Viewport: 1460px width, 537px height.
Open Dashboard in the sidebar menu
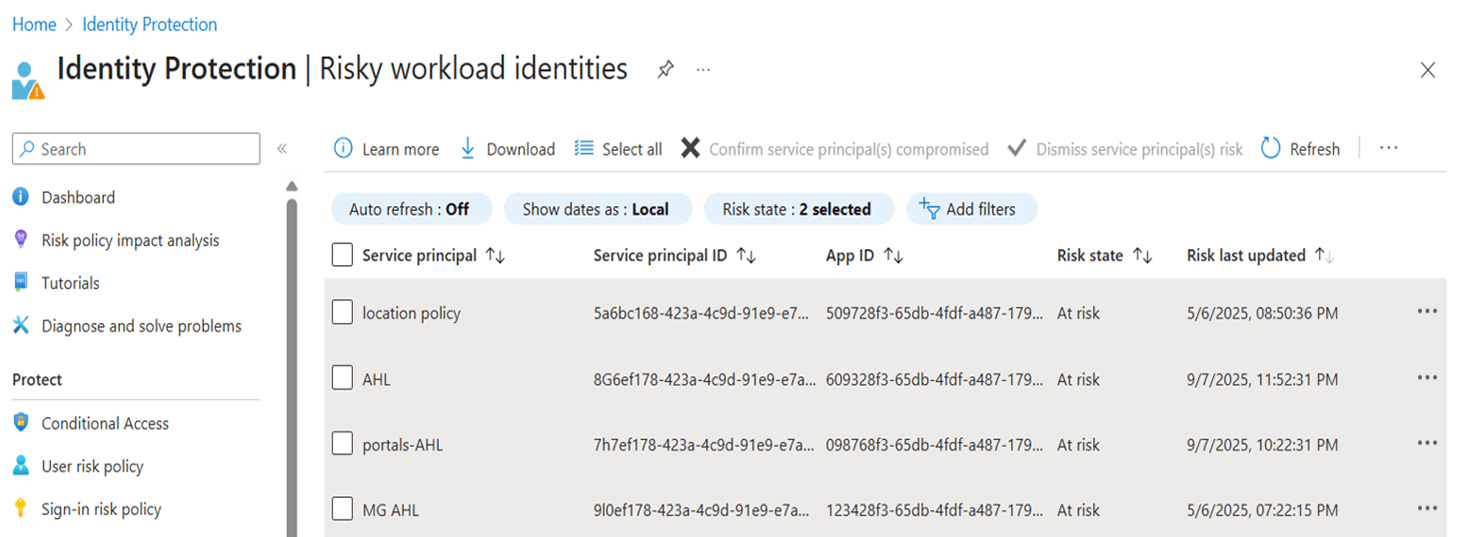[x=78, y=197]
